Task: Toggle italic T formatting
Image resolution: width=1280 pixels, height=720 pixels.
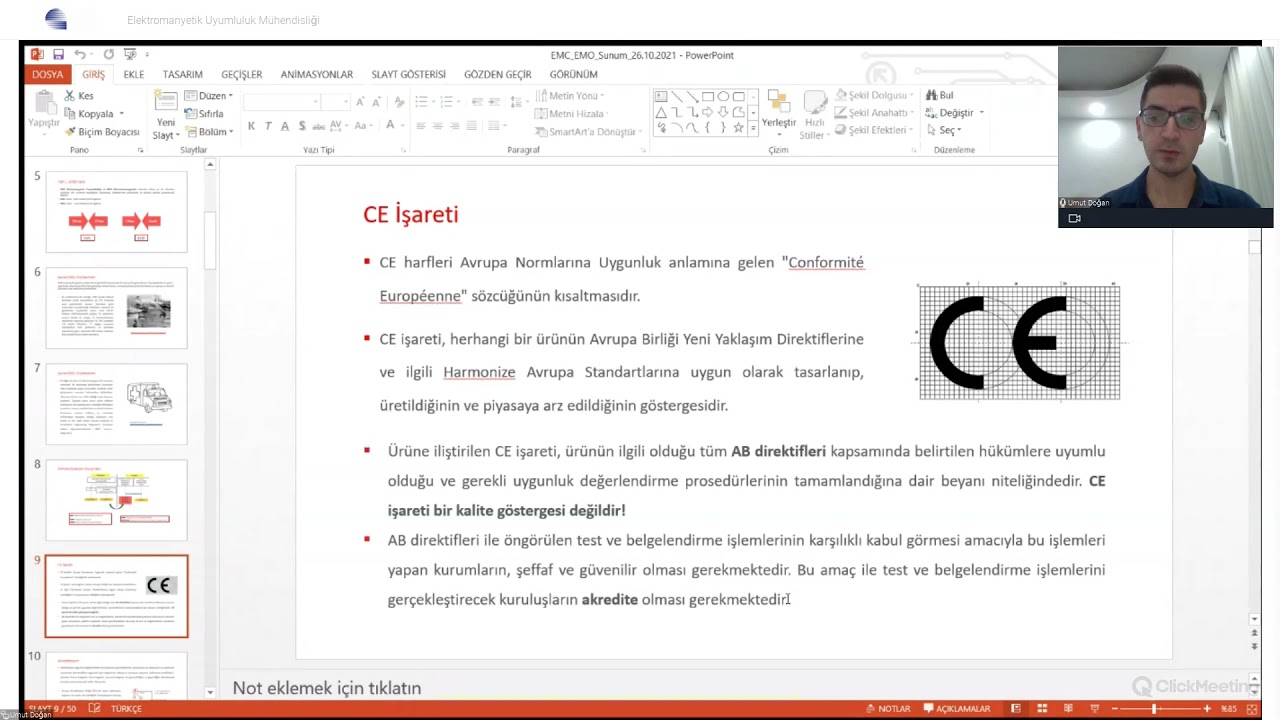Action: 268,126
